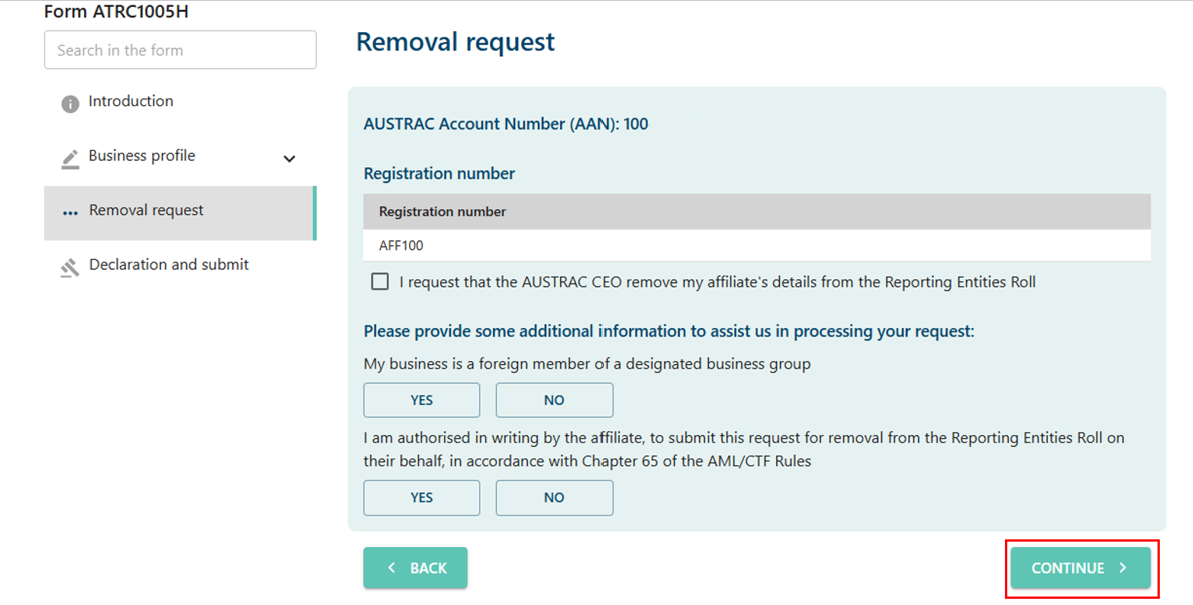Click the Introduction info icon
Viewport: 1193px width, 605px height.
coord(69,101)
